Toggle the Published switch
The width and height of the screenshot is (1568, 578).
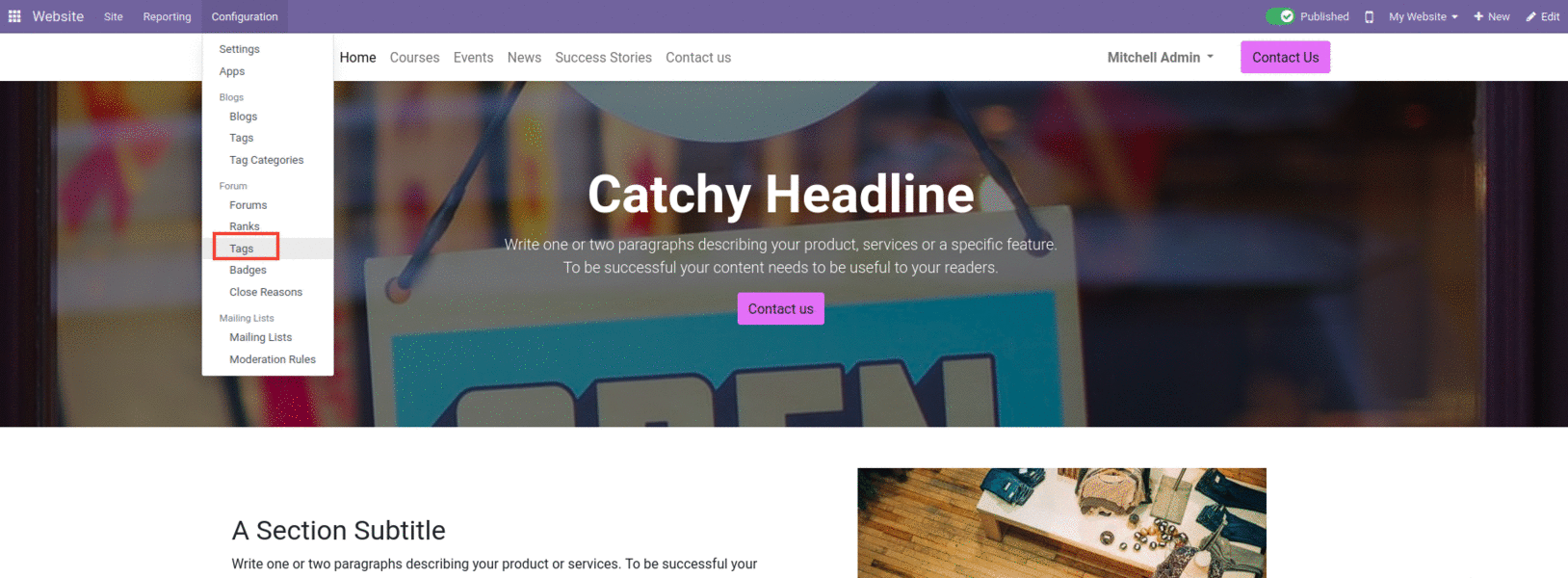pos(1280,16)
